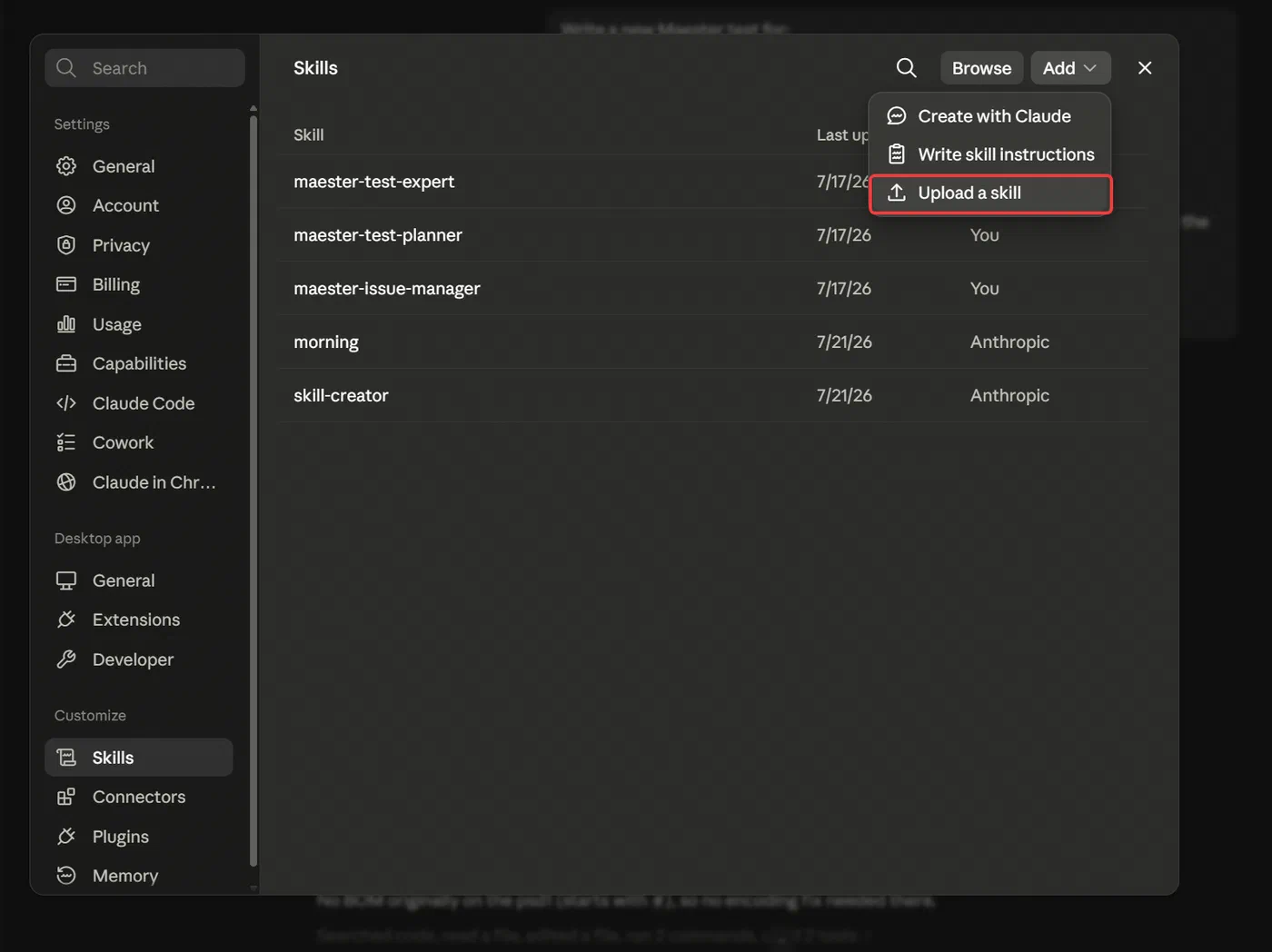1272x952 pixels.
Task: Click the Cowork checklist icon
Action: [x=66, y=442]
